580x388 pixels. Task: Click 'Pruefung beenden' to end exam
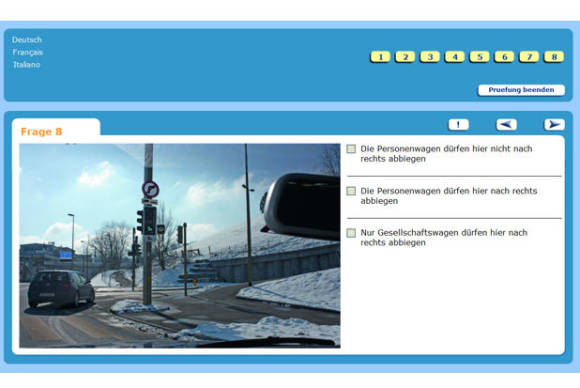(x=521, y=90)
